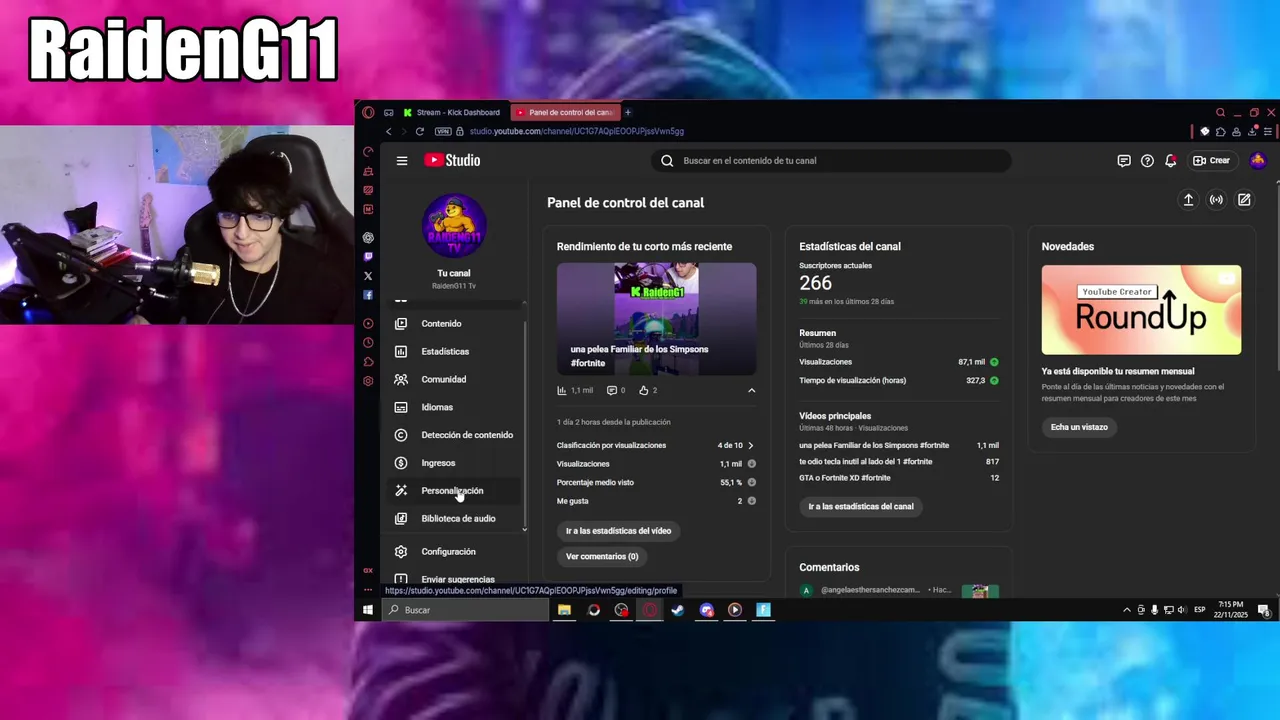
Task: Open Twitch in the Opera sidebar
Action: [x=368, y=257]
